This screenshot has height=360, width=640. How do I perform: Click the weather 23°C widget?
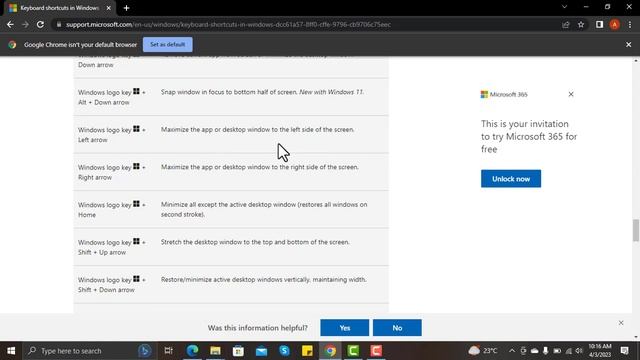(x=483, y=351)
